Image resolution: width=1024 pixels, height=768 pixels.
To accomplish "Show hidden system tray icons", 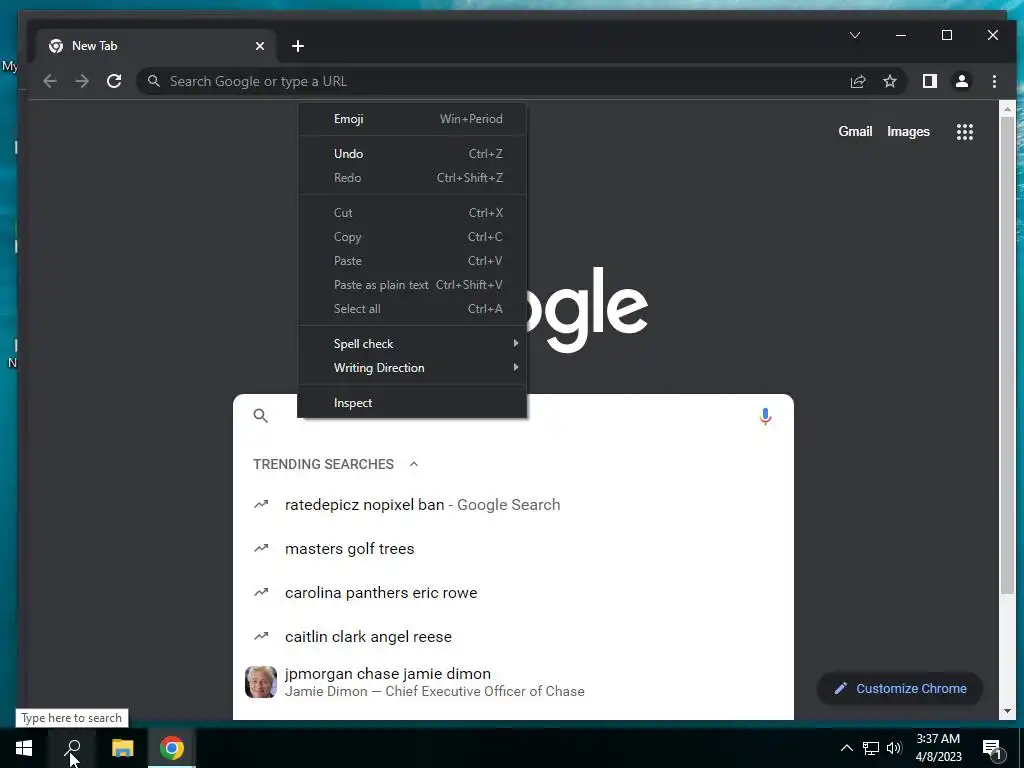I will [846, 748].
